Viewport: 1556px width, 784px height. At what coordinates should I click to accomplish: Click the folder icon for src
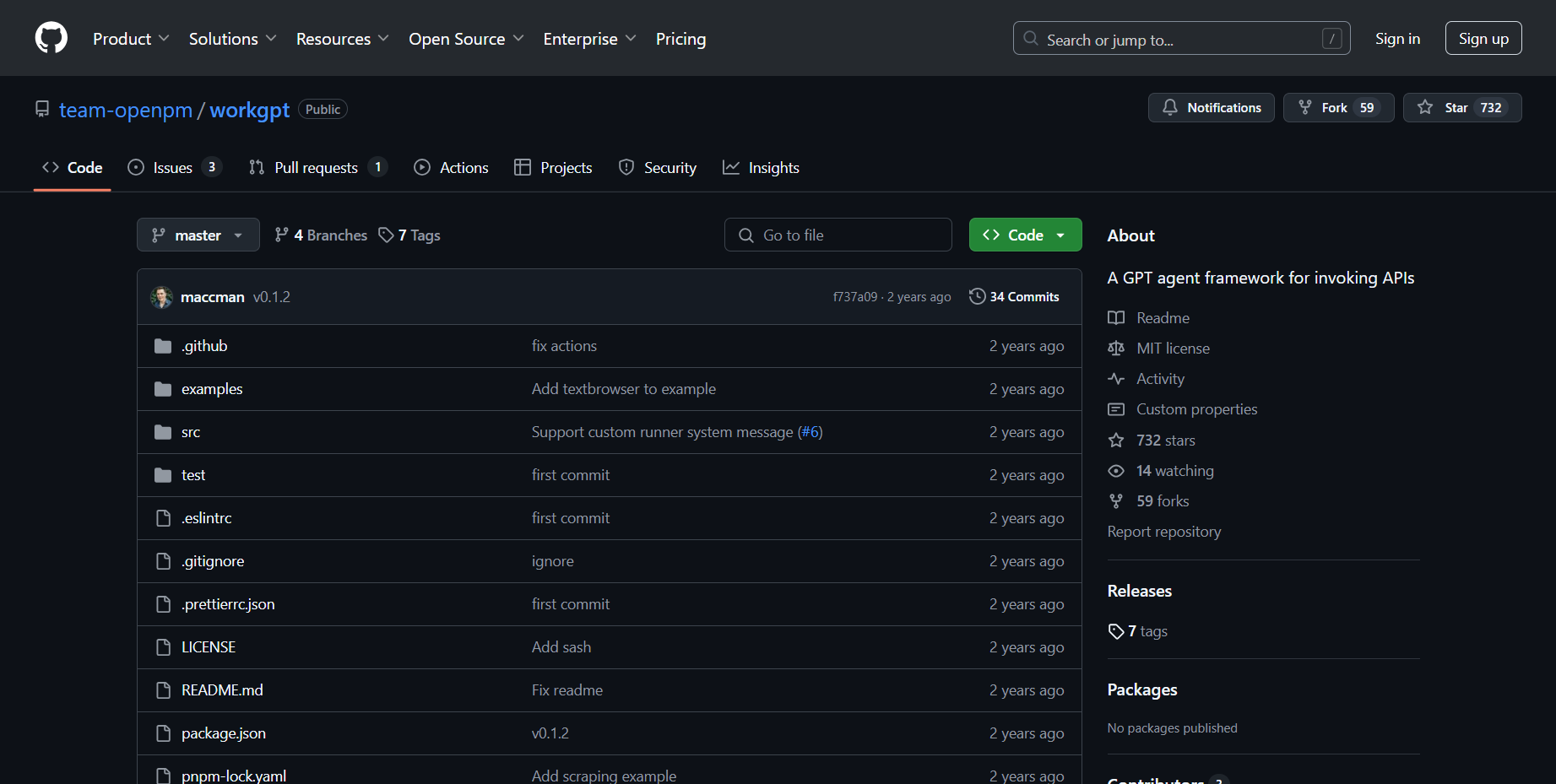pyautogui.click(x=163, y=432)
